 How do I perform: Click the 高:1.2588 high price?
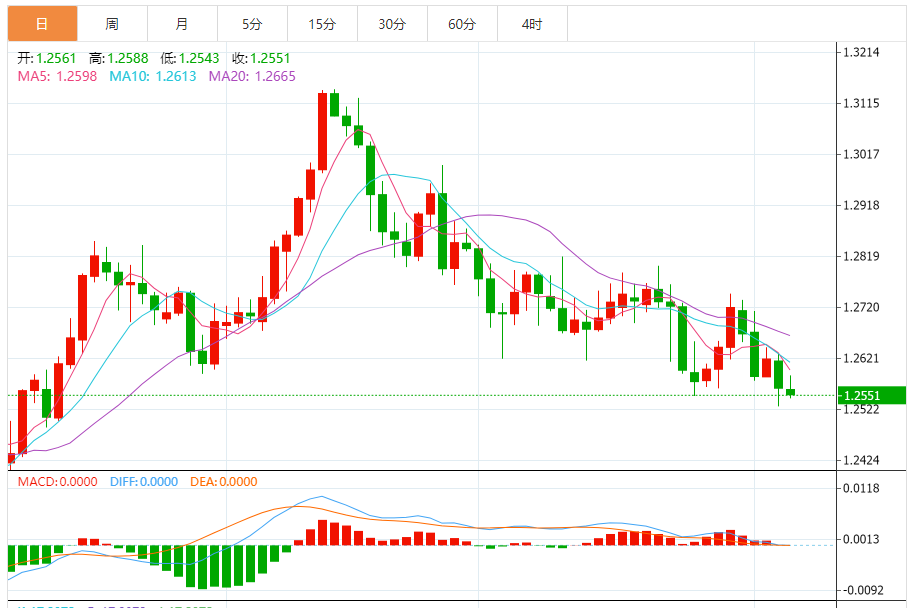pos(119,58)
